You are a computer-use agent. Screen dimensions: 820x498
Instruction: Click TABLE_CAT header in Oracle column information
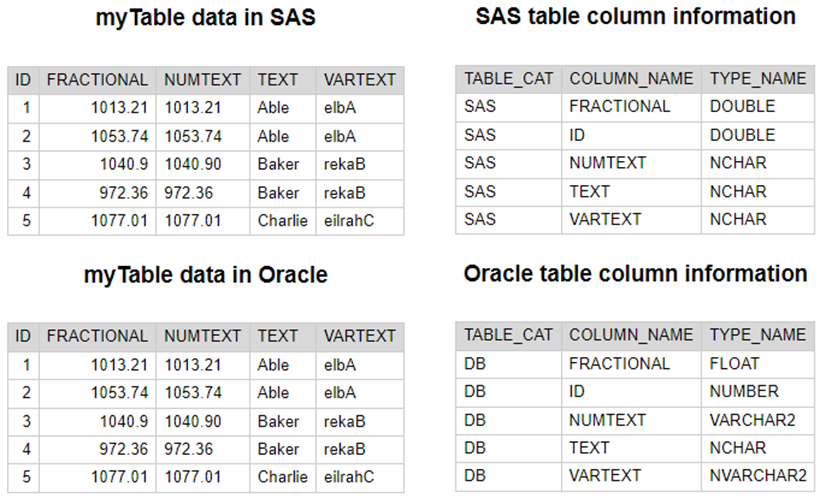pos(508,335)
